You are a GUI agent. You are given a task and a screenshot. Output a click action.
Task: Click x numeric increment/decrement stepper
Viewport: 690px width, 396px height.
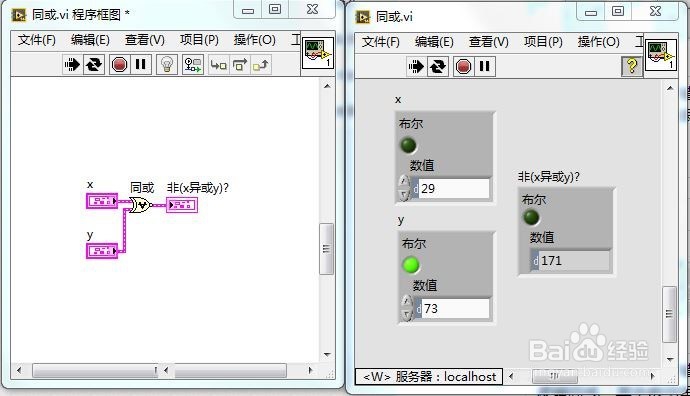click(404, 188)
